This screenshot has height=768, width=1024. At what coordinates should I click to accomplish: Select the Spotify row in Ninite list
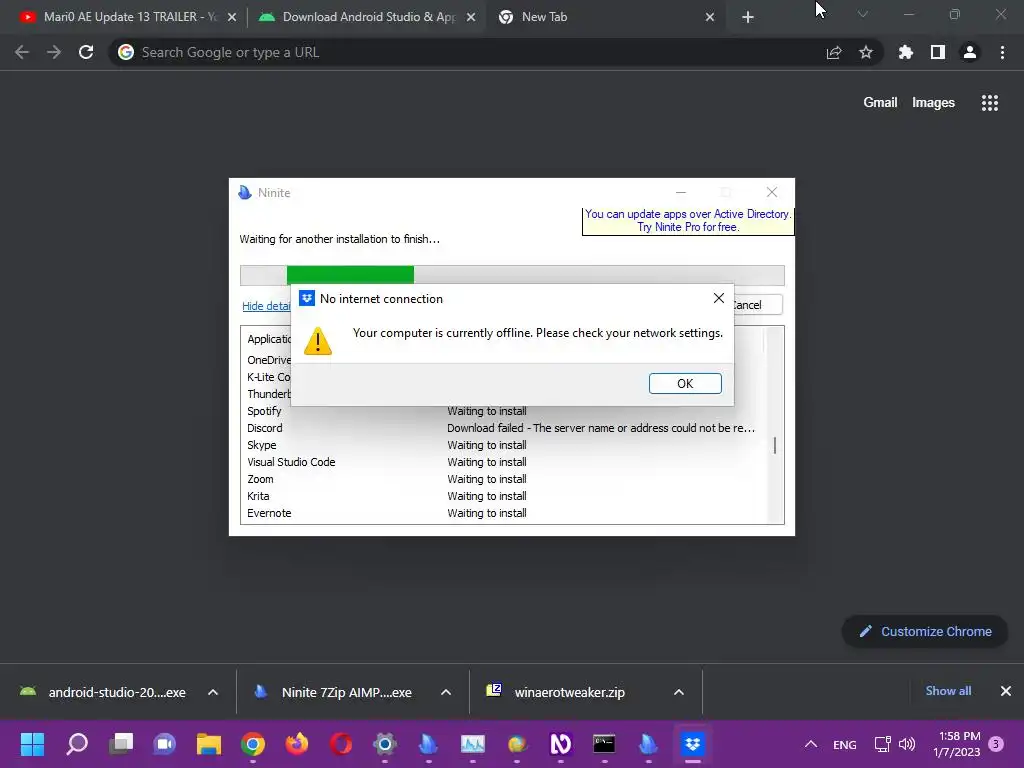[503, 411]
